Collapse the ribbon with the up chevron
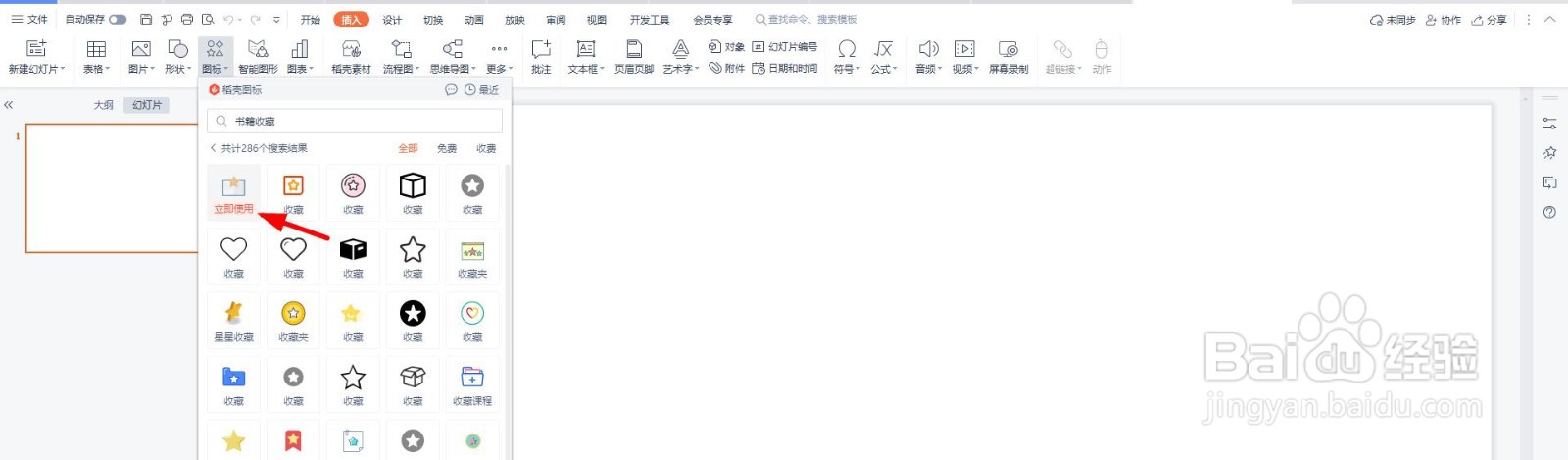This screenshot has width=1568, height=460. pyautogui.click(x=1550, y=20)
